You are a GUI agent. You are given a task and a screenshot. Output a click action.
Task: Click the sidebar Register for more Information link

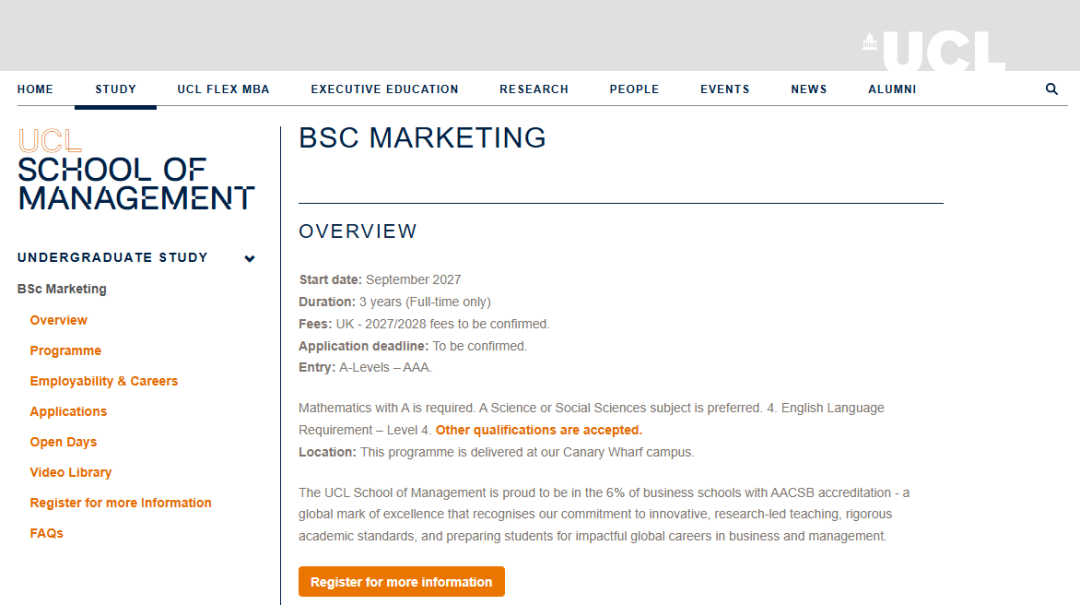pos(121,503)
